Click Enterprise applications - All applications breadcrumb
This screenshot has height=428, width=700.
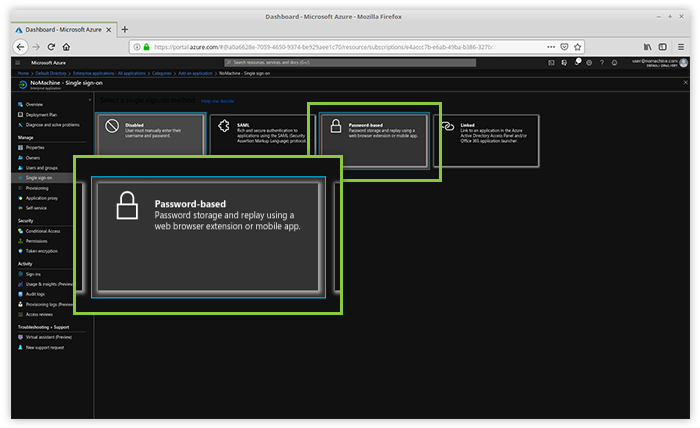(109, 73)
